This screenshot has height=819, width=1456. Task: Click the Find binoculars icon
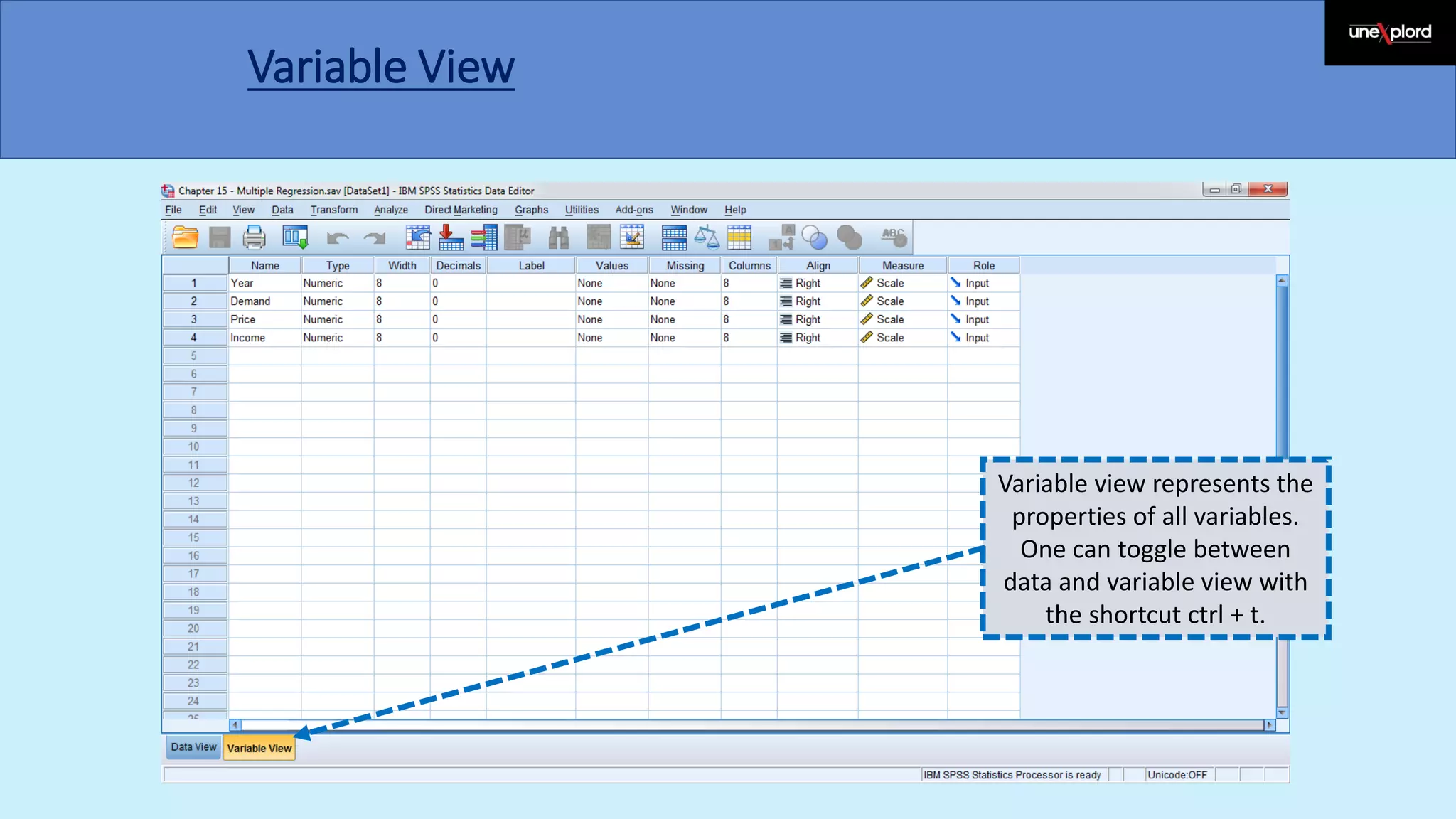click(559, 237)
